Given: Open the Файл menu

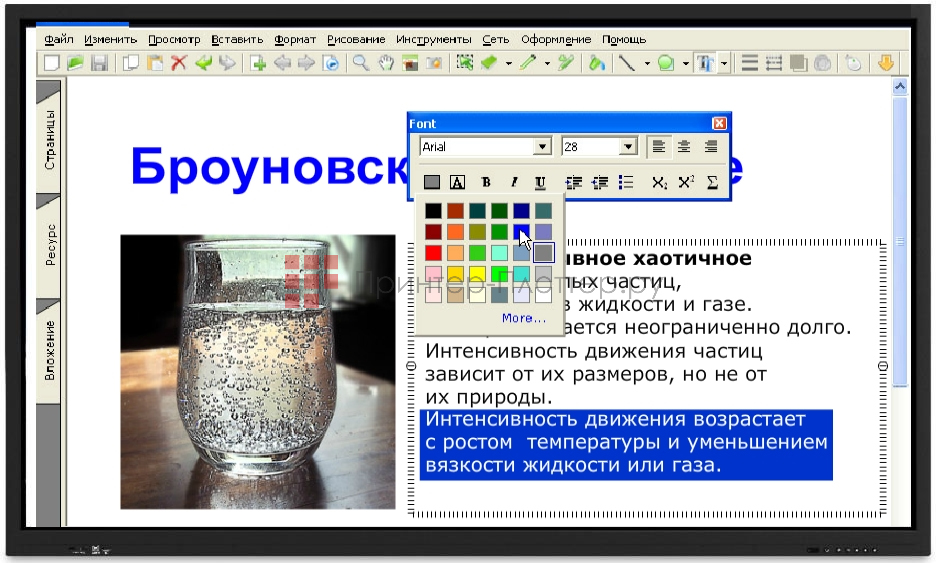Looking at the screenshot, I should click(x=58, y=39).
